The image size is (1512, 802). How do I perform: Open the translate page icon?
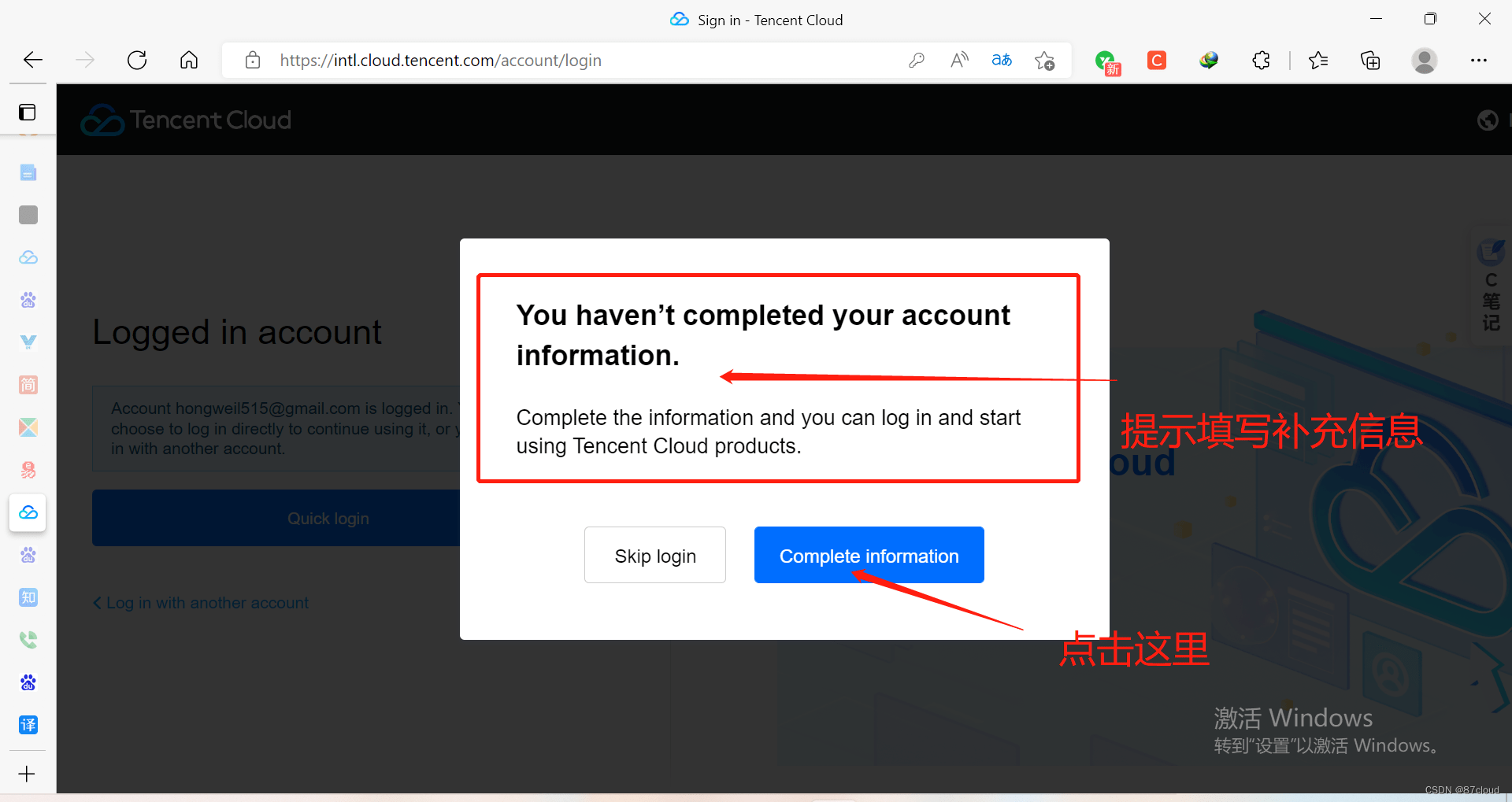(1001, 60)
